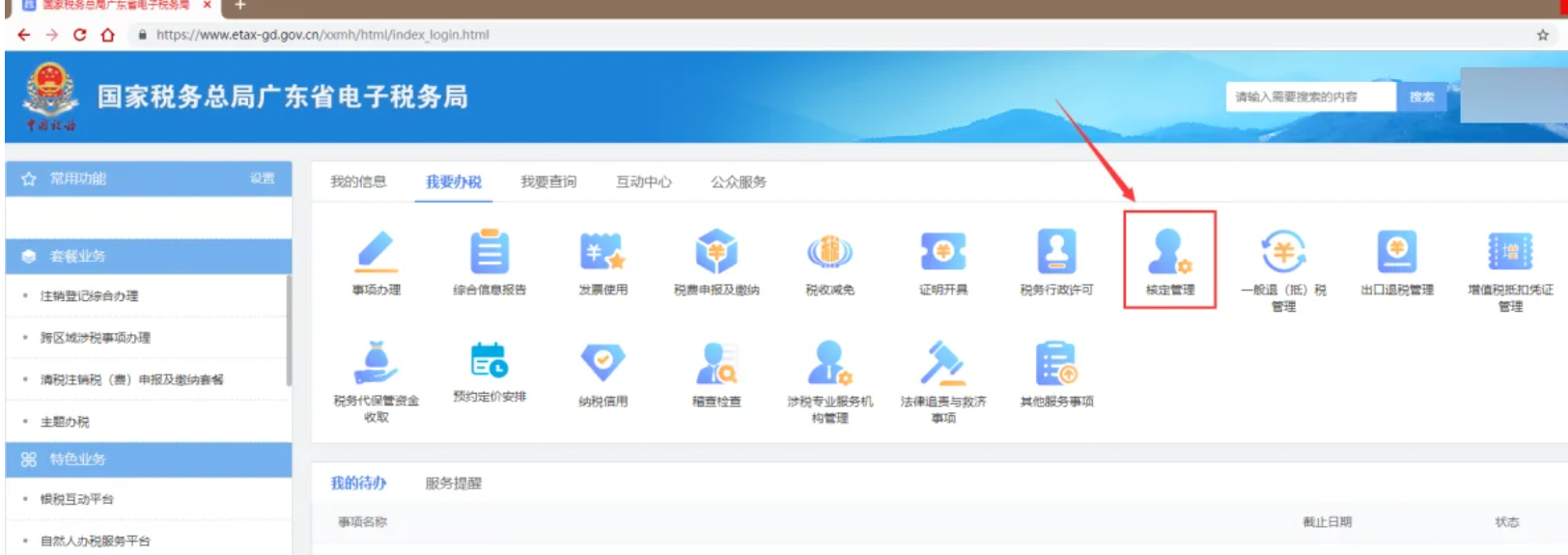
Task: Open 清税注销税（费）申报及缴纳套餐 link
Action: click(x=131, y=379)
